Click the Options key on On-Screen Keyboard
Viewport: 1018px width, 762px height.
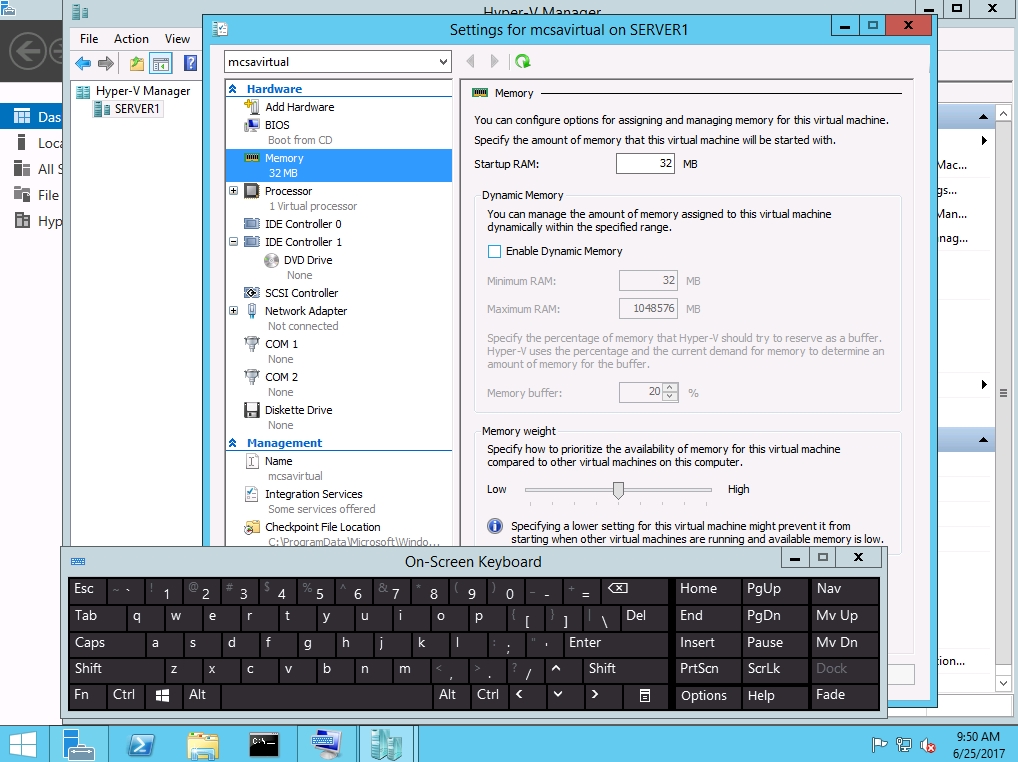[708, 695]
